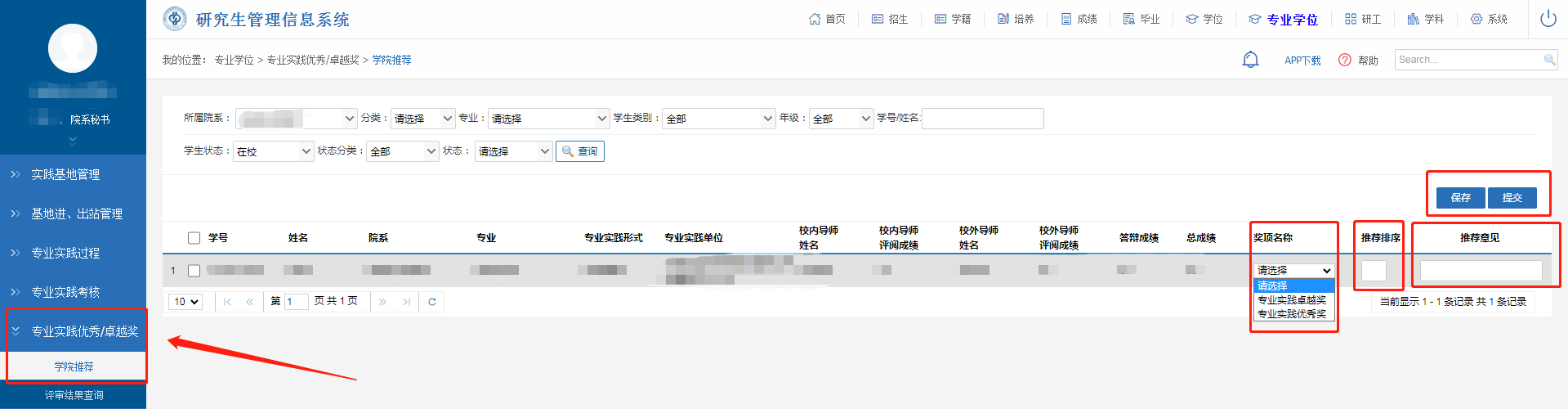Check the checkbox for row 1
The image size is (1568, 409).
[x=194, y=270]
